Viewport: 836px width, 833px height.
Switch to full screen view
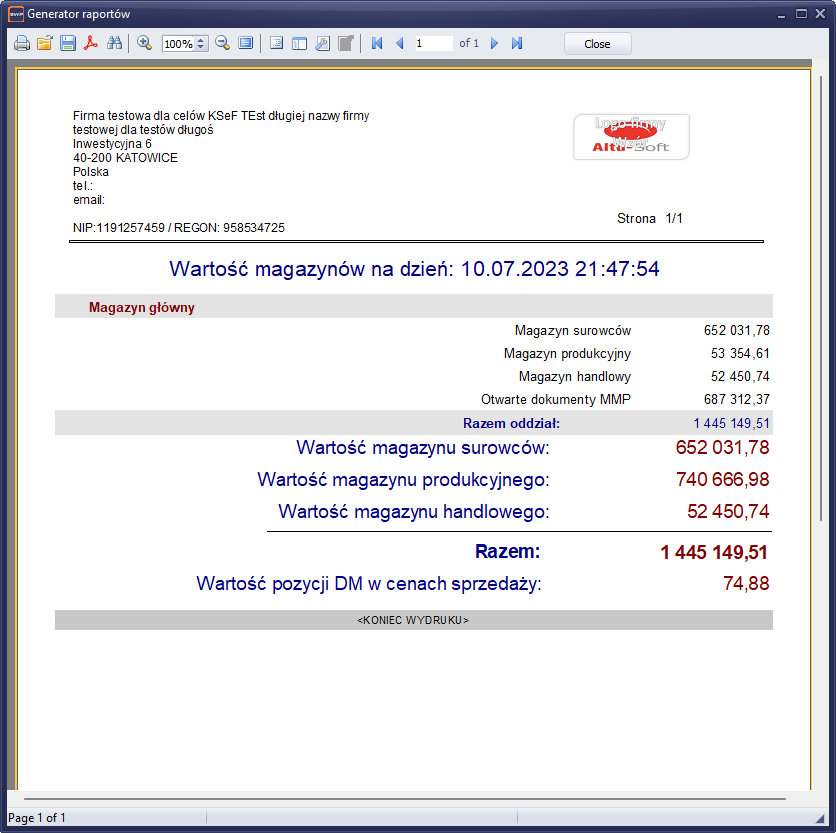pyautogui.click(x=245, y=44)
